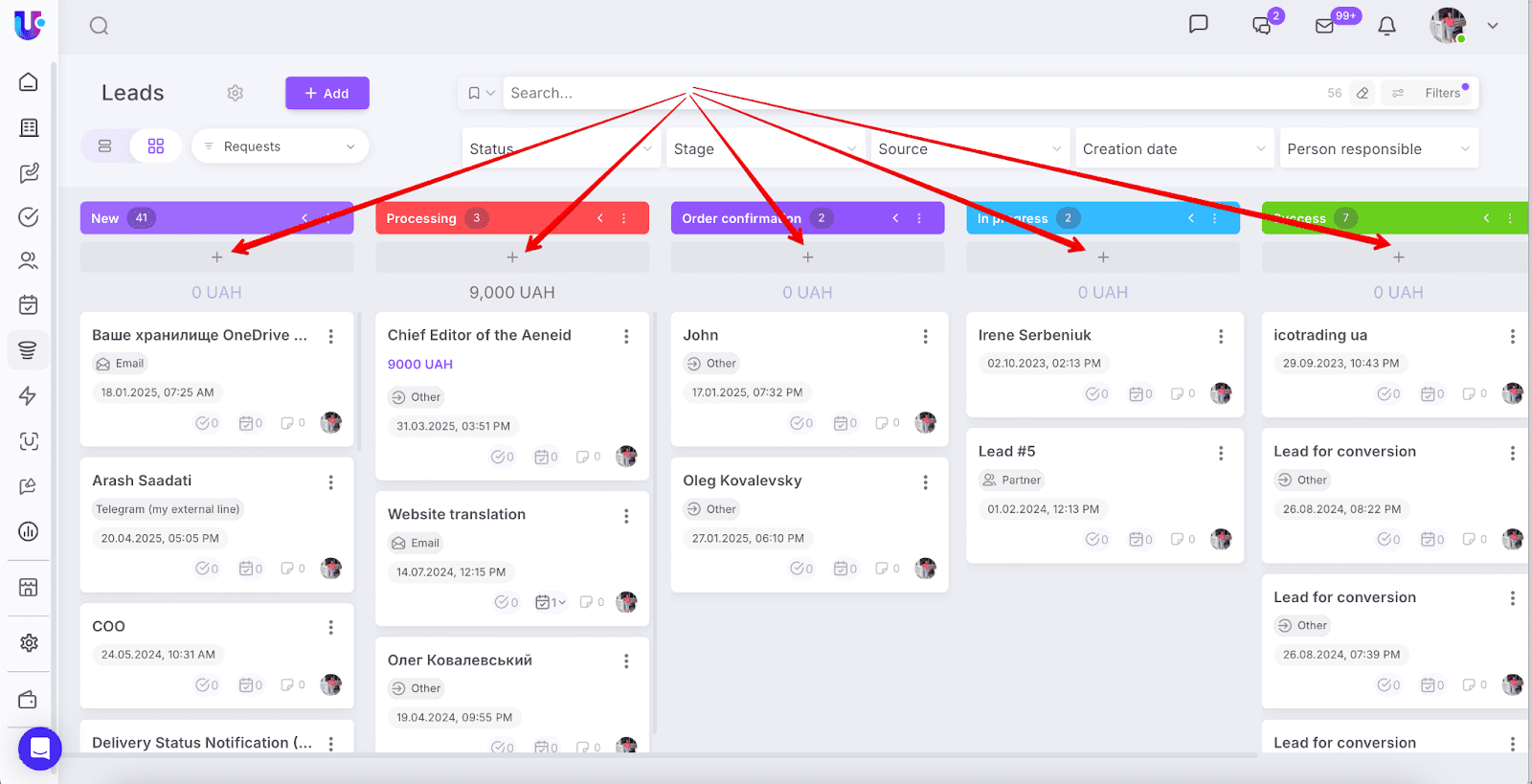Open the tasks checkmark icon in sidebar
Viewport: 1532px width, 784px height.
click(29, 217)
